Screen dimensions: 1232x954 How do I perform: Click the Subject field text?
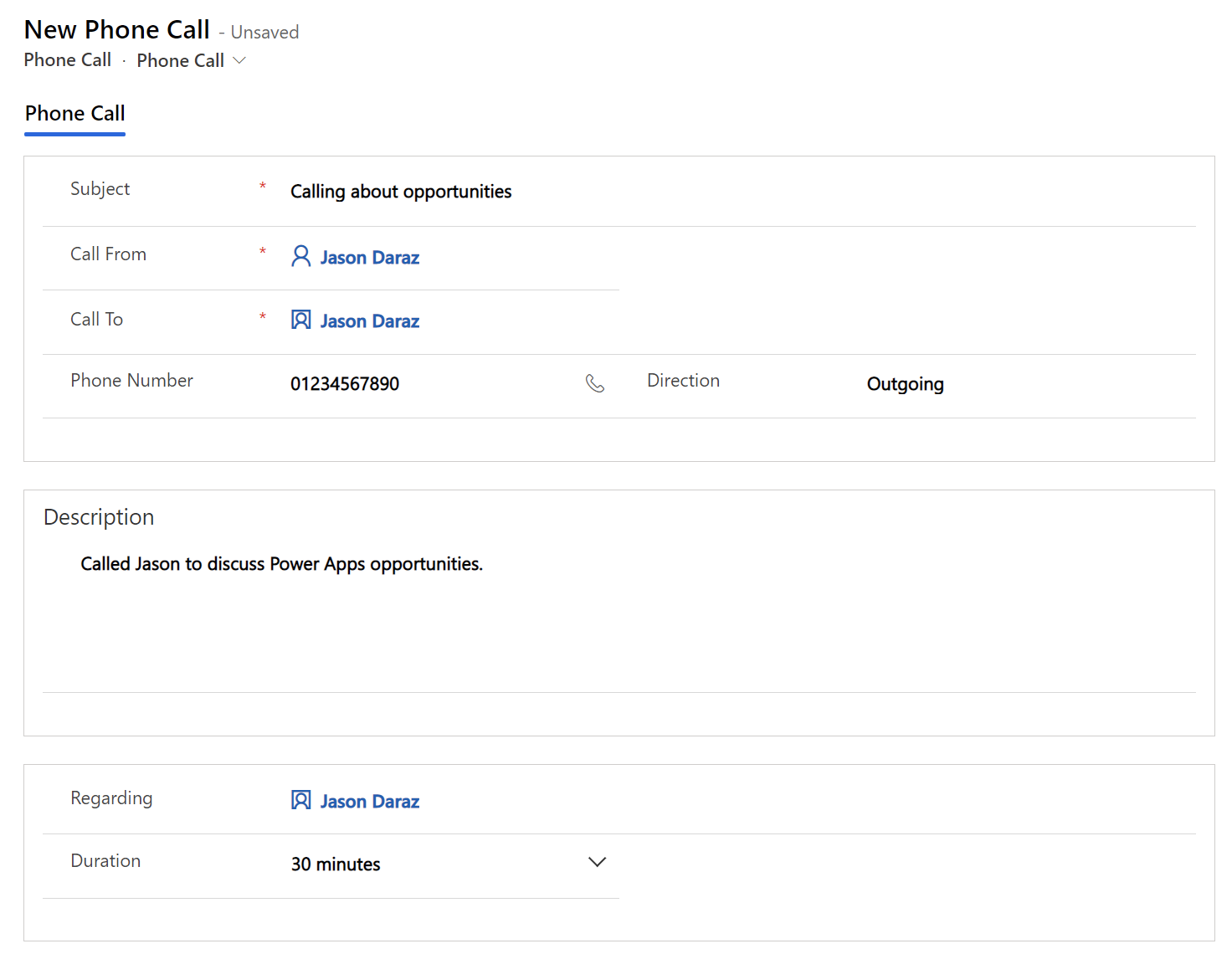pos(401,192)
